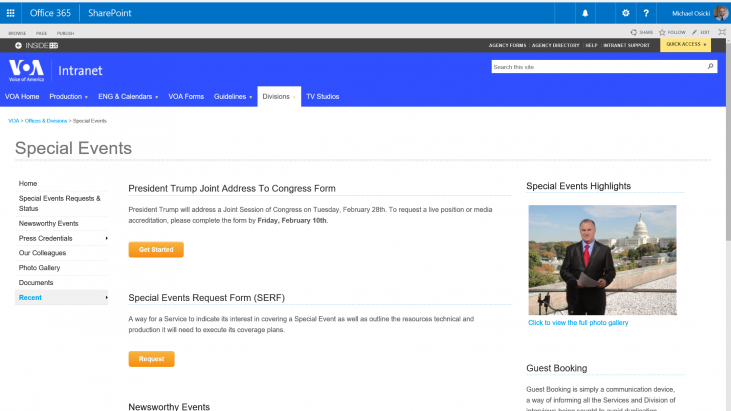Click President Trump Joint Address heading
Screen dimensions: 731x411
tap(232, 189)
